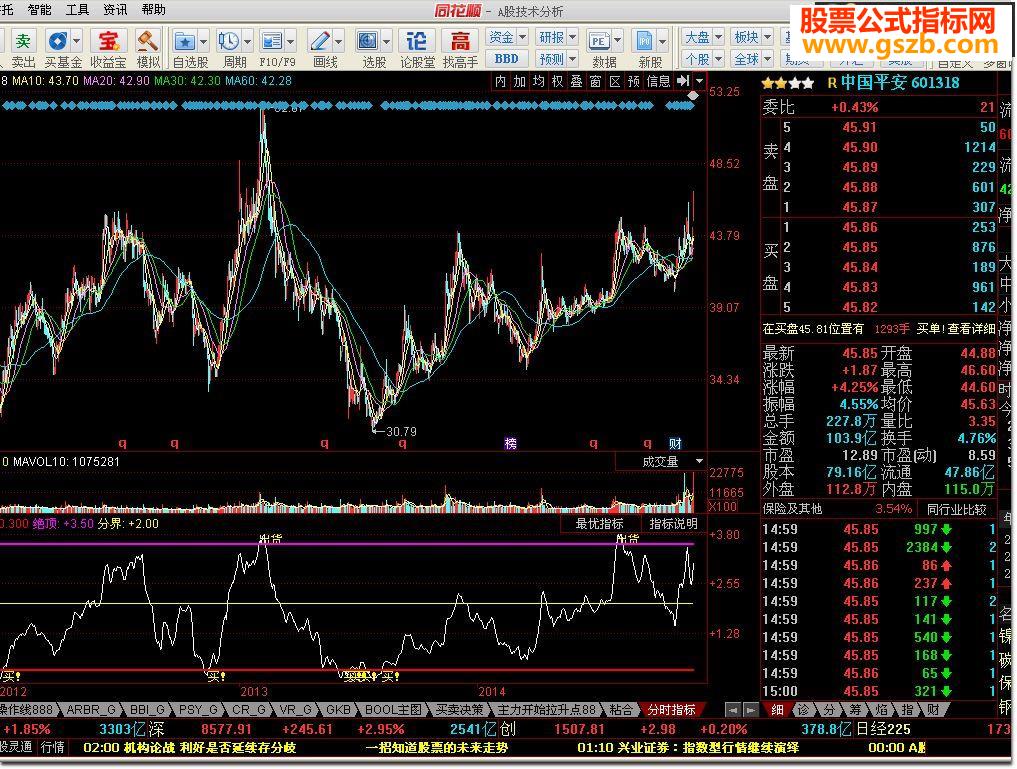Click the 榜 marker on the K-line chart
Image resolution: width=1017 pixels, height=769 pixels.
(x=510, y=444)
